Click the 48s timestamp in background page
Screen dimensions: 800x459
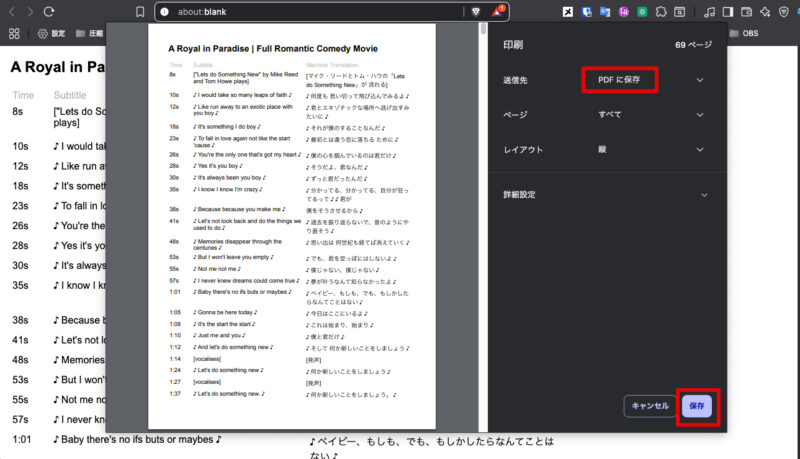coord(20,360)
